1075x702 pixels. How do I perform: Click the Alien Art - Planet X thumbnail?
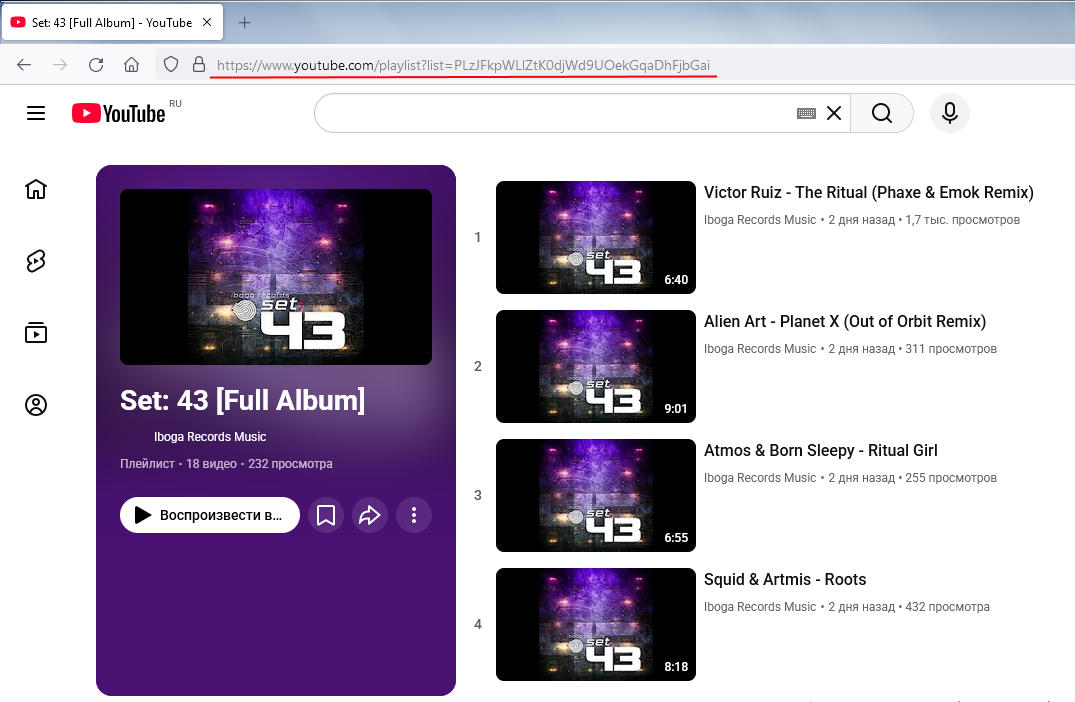pyautogui.click(x=595, y=366)
